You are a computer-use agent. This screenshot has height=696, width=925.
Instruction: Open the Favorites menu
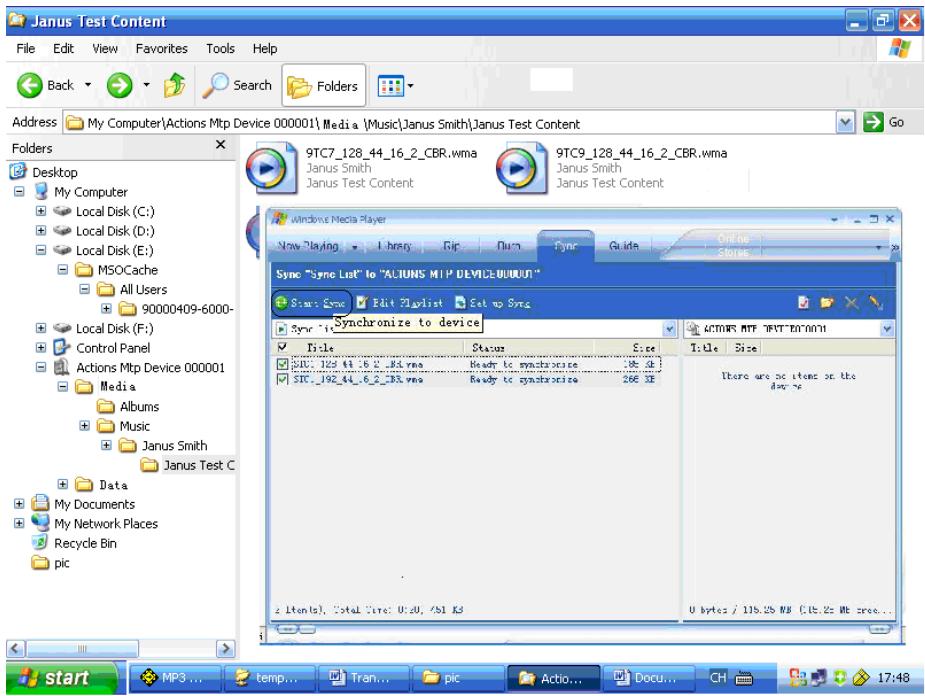pos(162,48)
